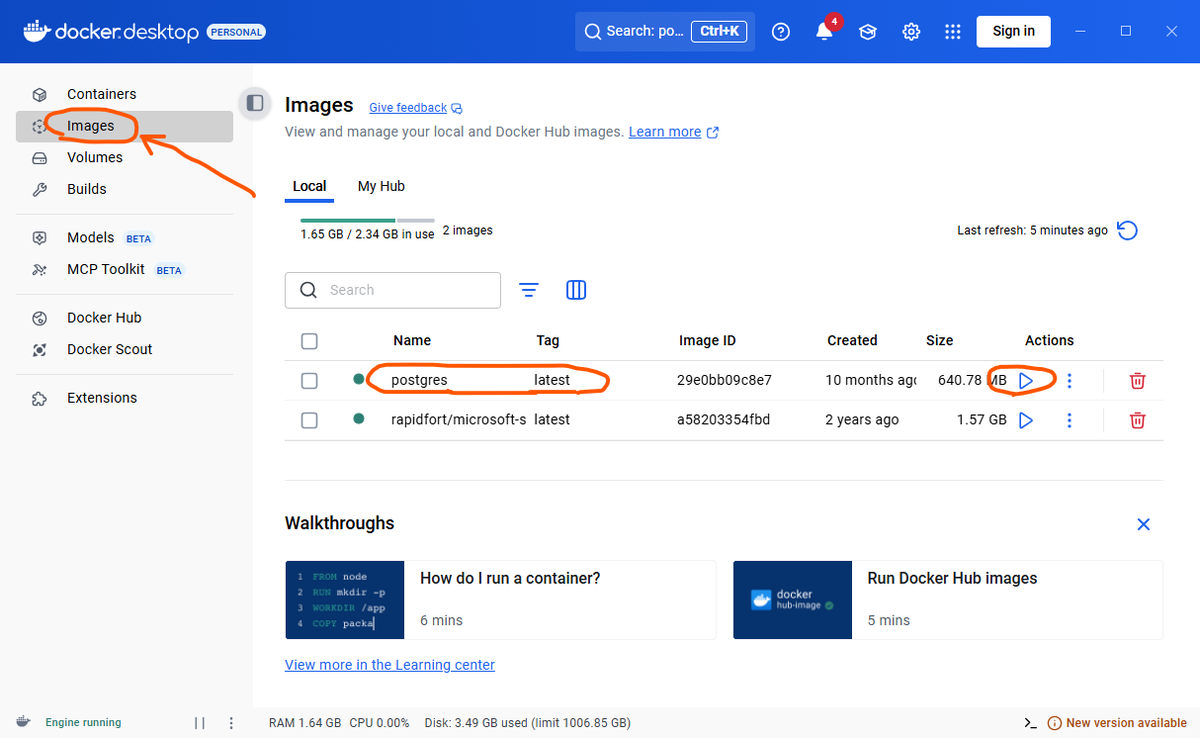Click the rapidfort/microsoft-s image name
Viewport: 1200px width, 738px height.
click(458, 420)
